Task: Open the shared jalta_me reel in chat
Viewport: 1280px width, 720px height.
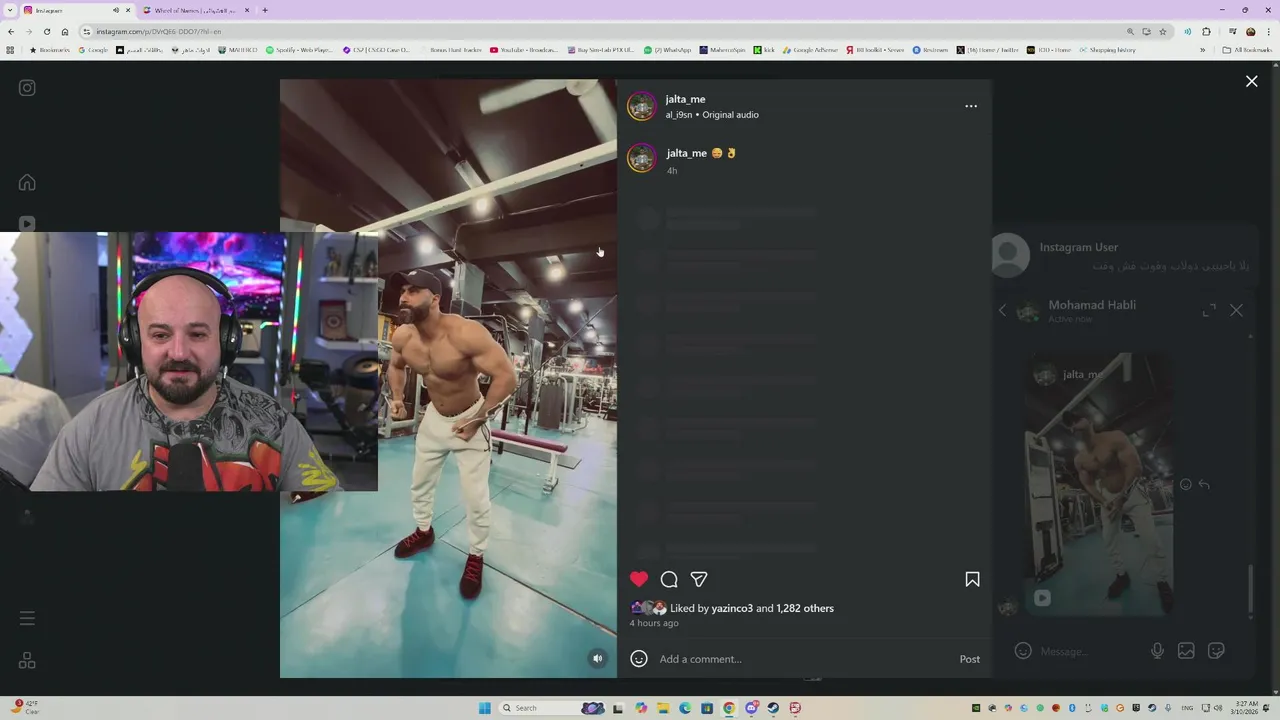Action: coord(1097,484)
